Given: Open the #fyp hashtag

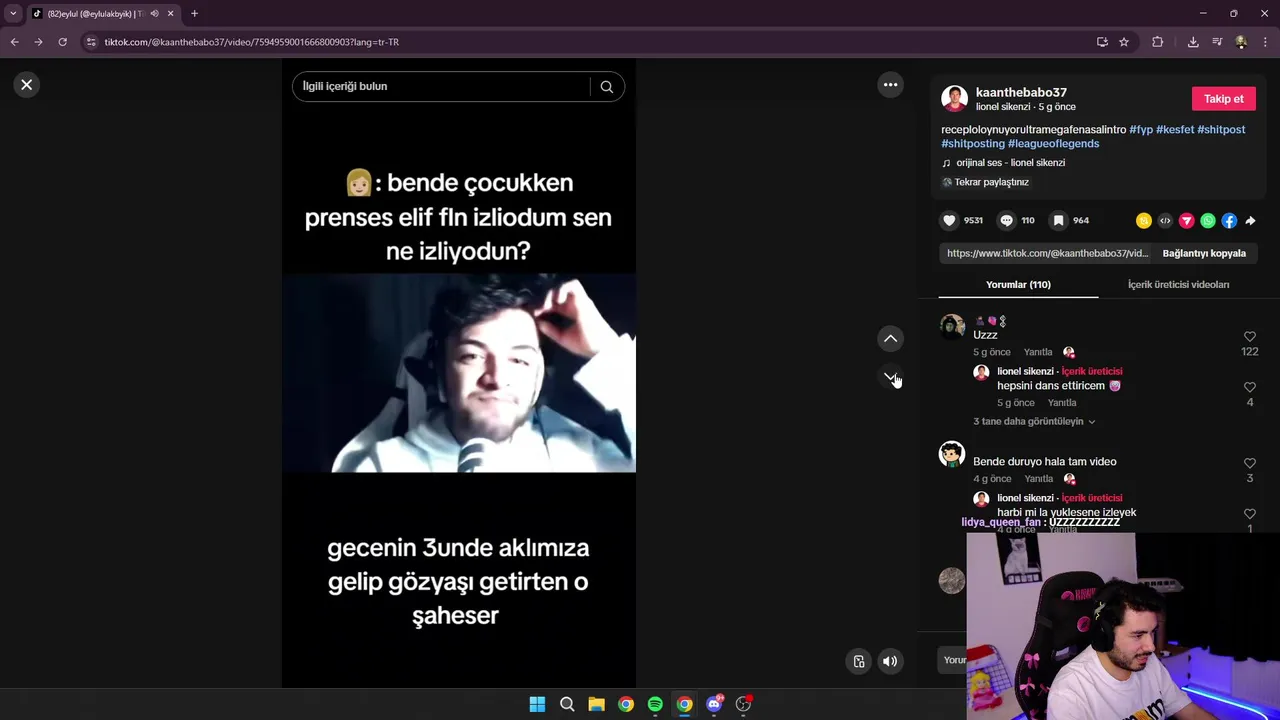Looking at the screenshot, I should tap(1141, 130).
